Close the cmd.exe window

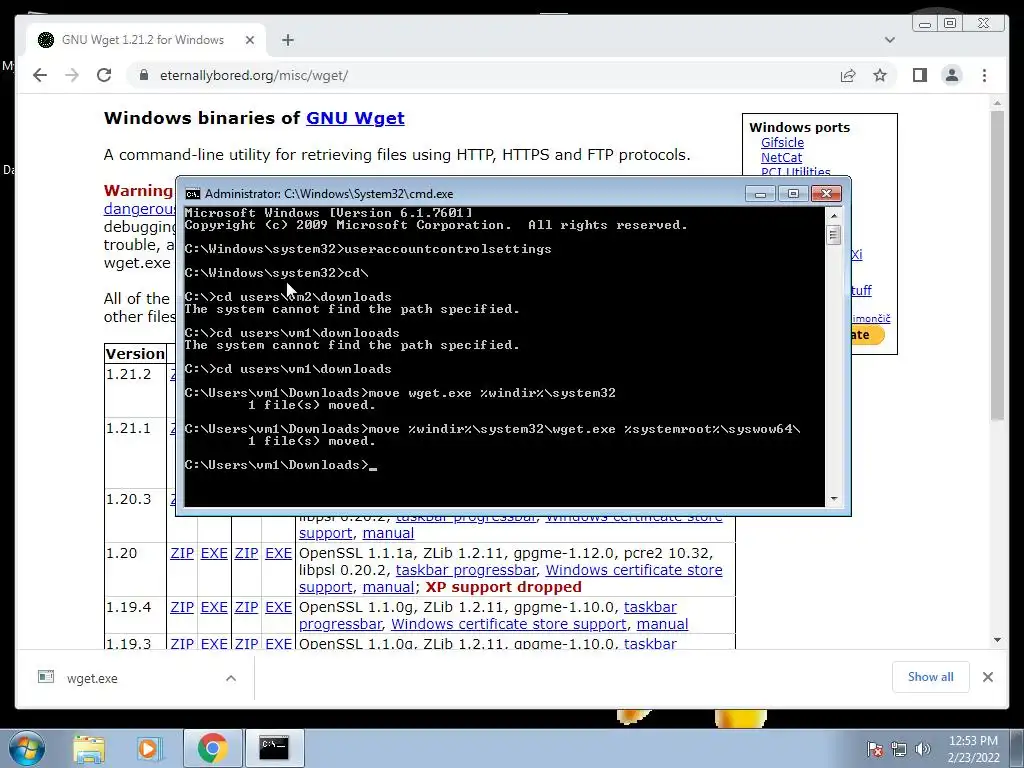click(x=826, y=194)
